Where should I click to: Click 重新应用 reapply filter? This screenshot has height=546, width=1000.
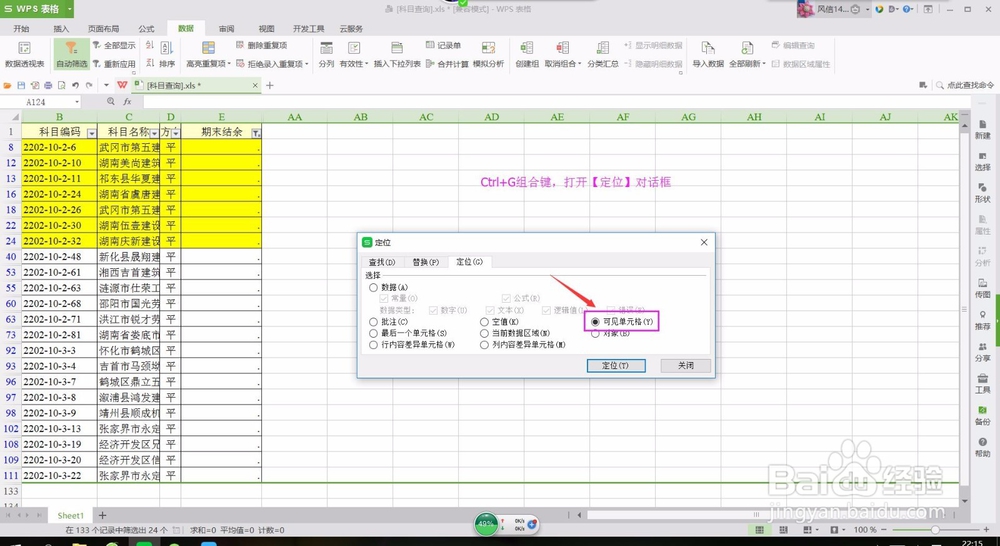(x=114, y=64)
